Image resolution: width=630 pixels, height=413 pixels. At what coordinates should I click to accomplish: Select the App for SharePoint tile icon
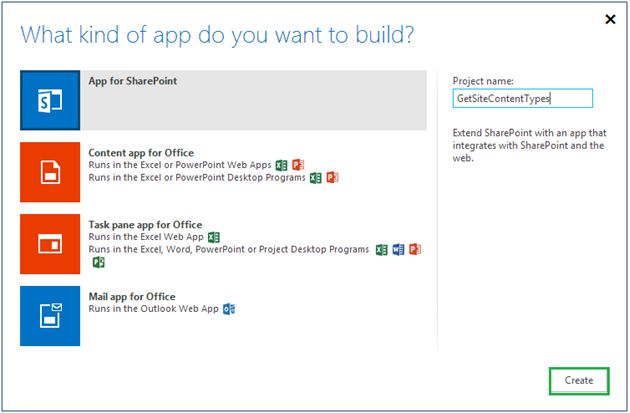pyautogui.click(x=50, y=101)
